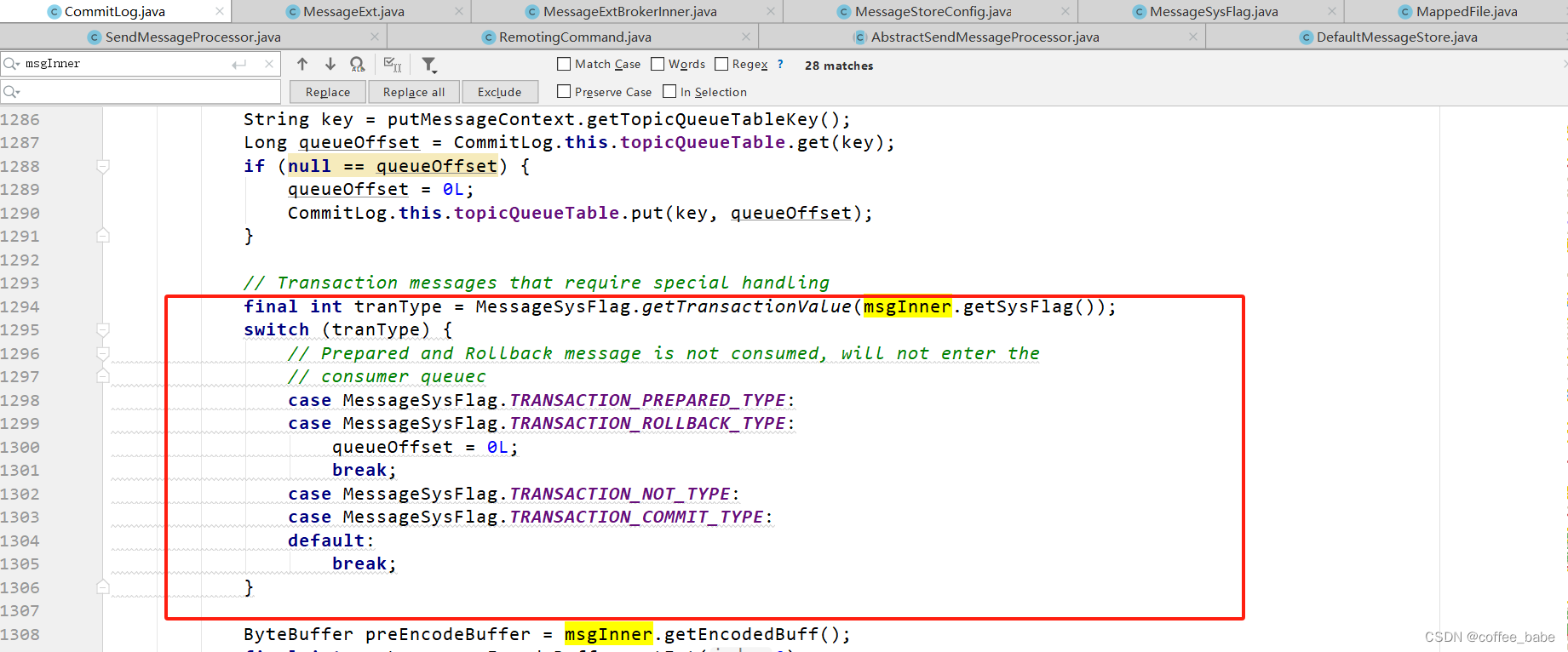Open search history magnifier in find field
This screenshot has height=652, width=1568.
12,64
